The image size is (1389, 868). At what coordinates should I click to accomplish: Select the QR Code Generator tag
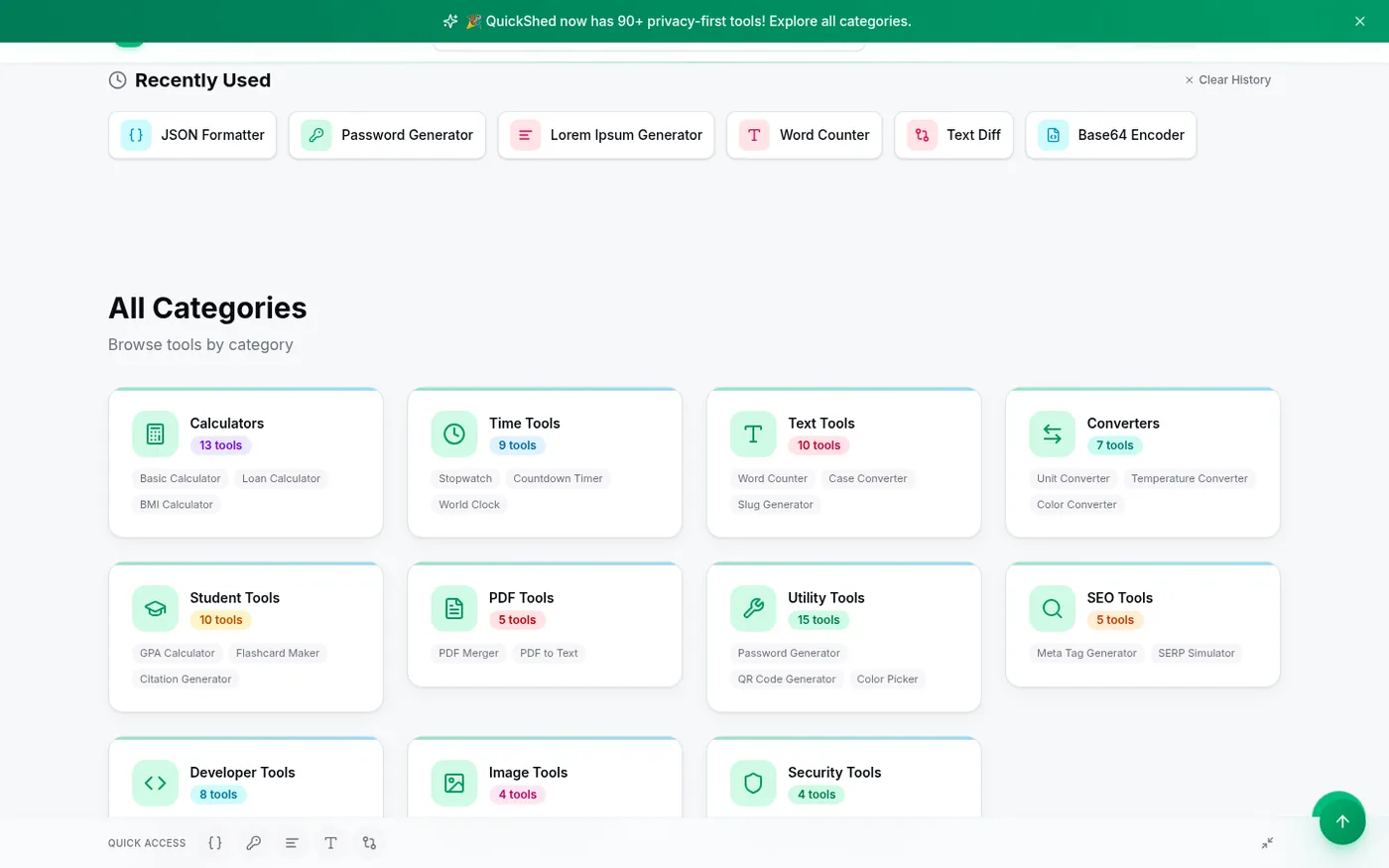point(787,680)
